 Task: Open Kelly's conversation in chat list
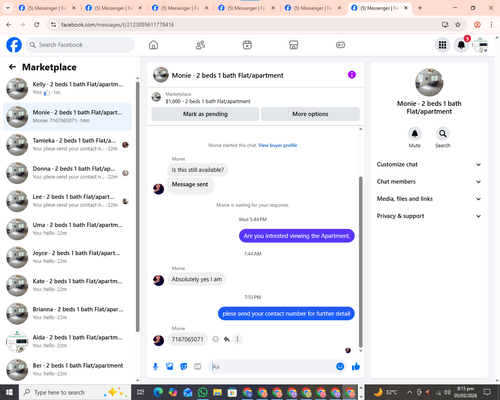tap(68, 88)
